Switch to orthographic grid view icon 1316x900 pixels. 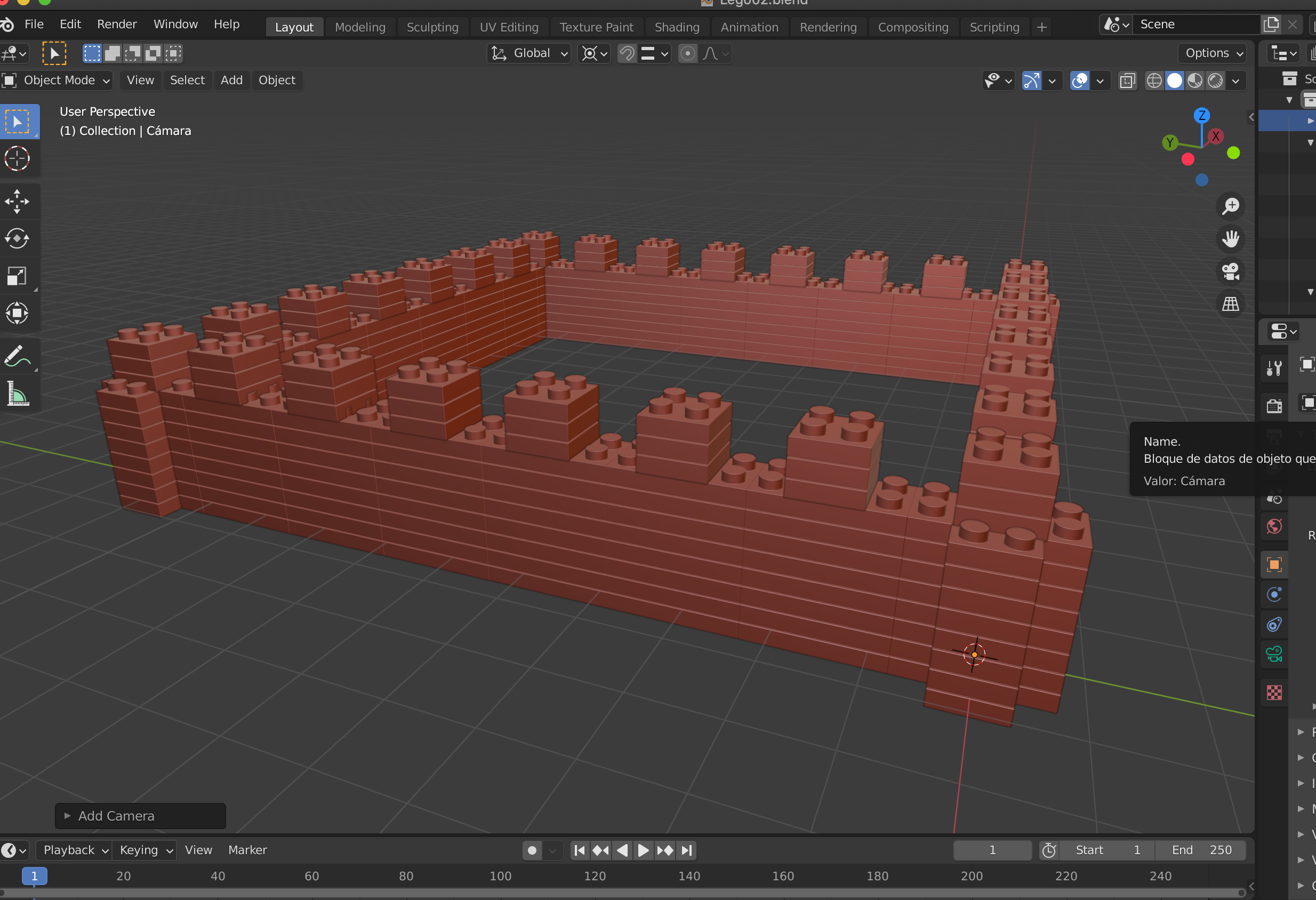click(x=1230, y=304)
